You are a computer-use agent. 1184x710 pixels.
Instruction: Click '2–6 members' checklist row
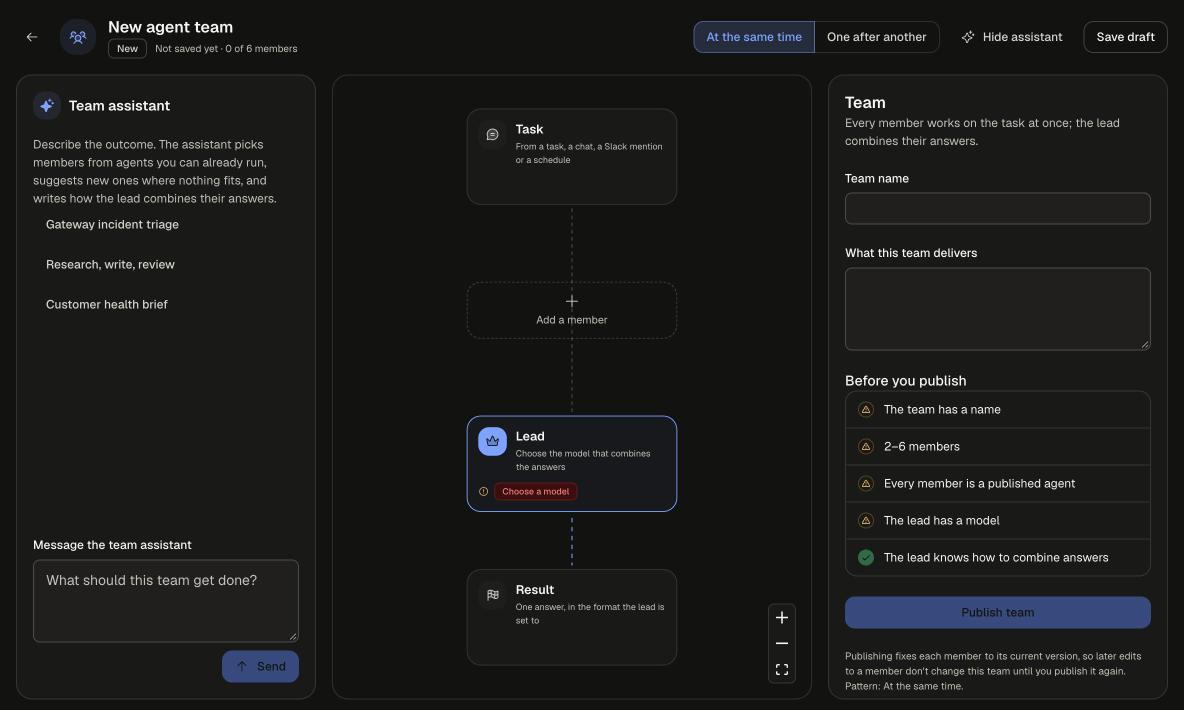pyautogui.click(x=997, y=446)
